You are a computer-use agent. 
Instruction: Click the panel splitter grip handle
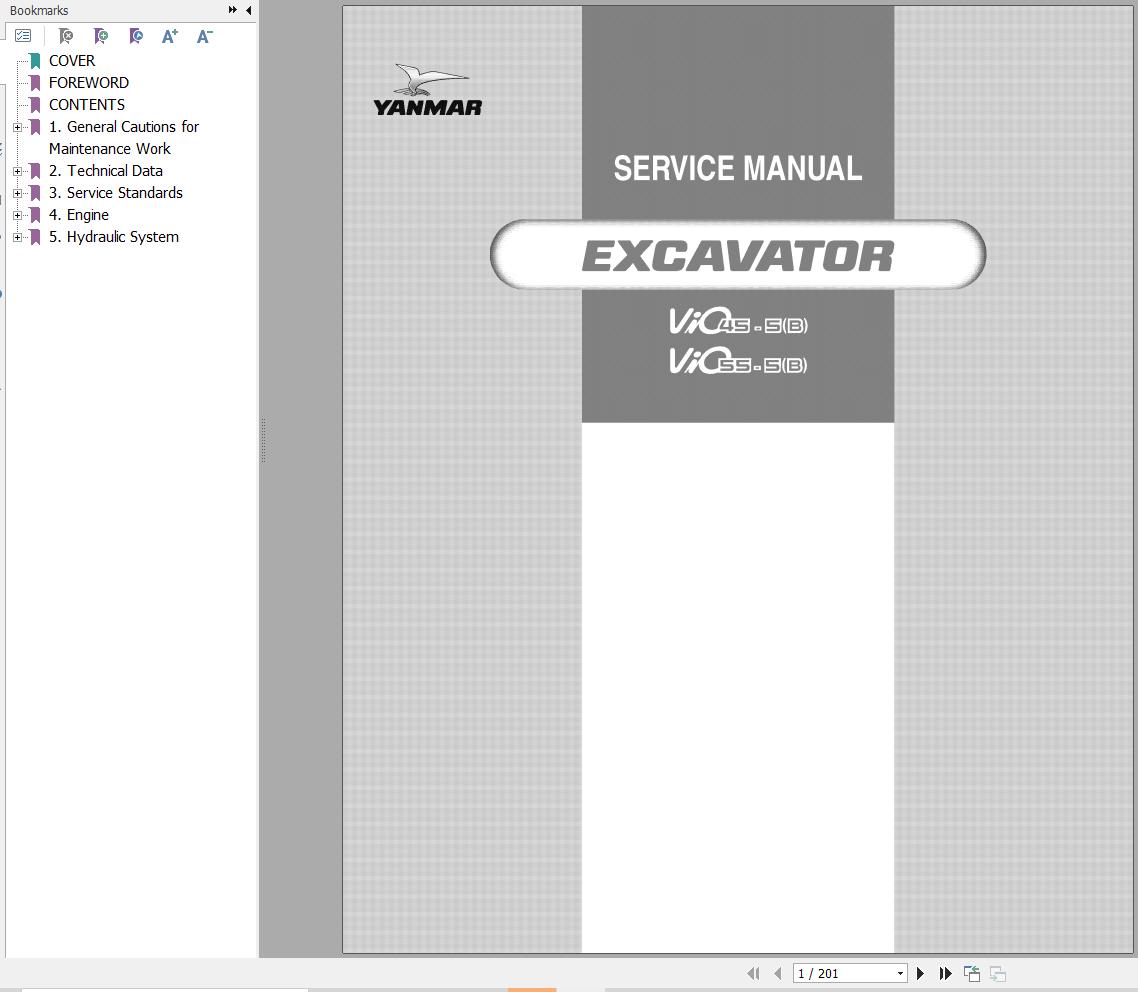263,440
